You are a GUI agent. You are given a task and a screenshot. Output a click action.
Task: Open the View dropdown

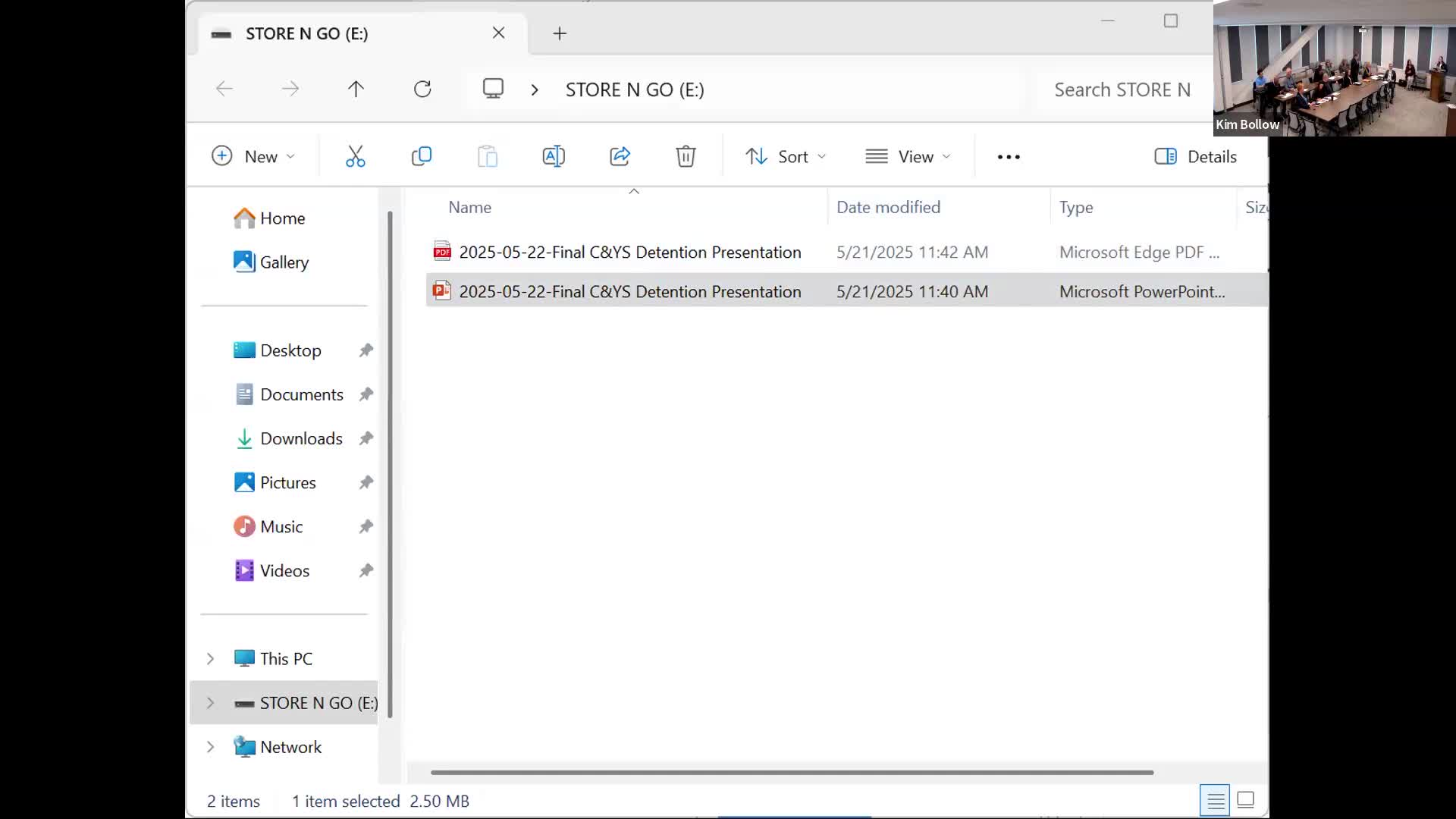click(908, 157)
